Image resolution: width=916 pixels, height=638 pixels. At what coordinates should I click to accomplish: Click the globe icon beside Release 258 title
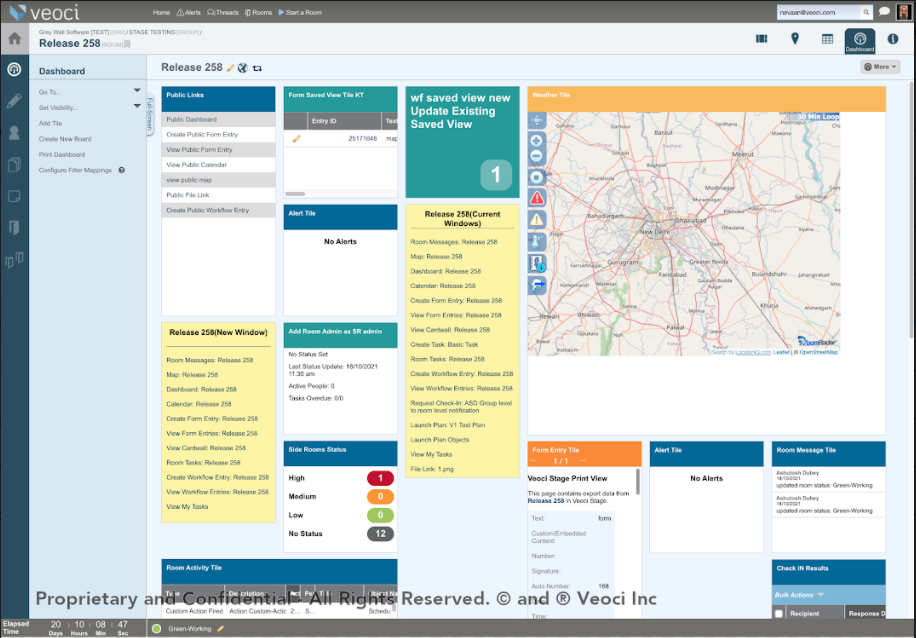tap(241, 66)
